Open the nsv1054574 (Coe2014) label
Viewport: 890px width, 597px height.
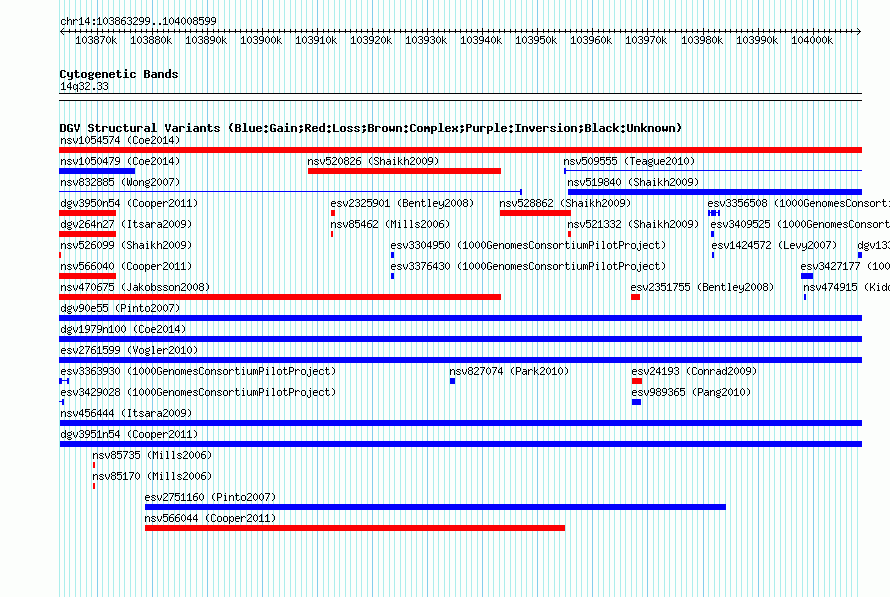coord(120,140)
